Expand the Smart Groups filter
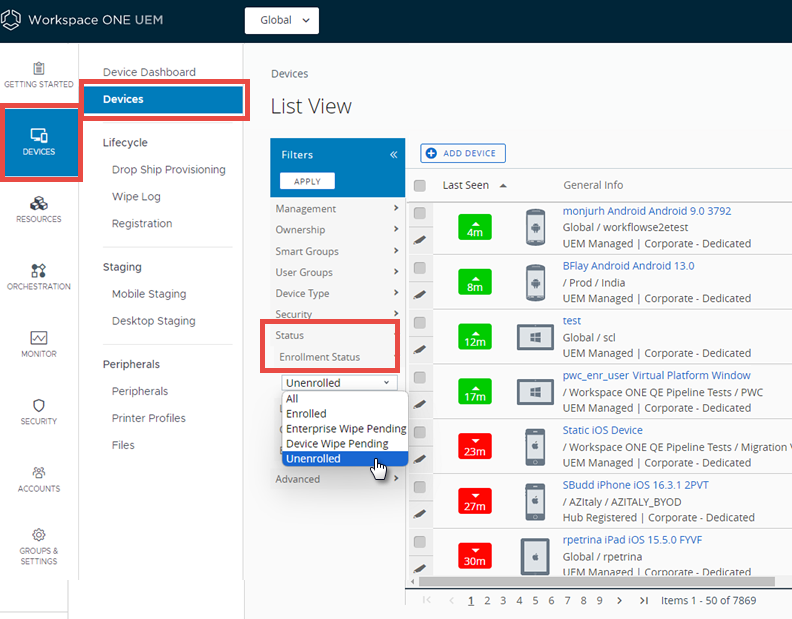This screenshot has height=619, width=792. [x=337, y=251]
